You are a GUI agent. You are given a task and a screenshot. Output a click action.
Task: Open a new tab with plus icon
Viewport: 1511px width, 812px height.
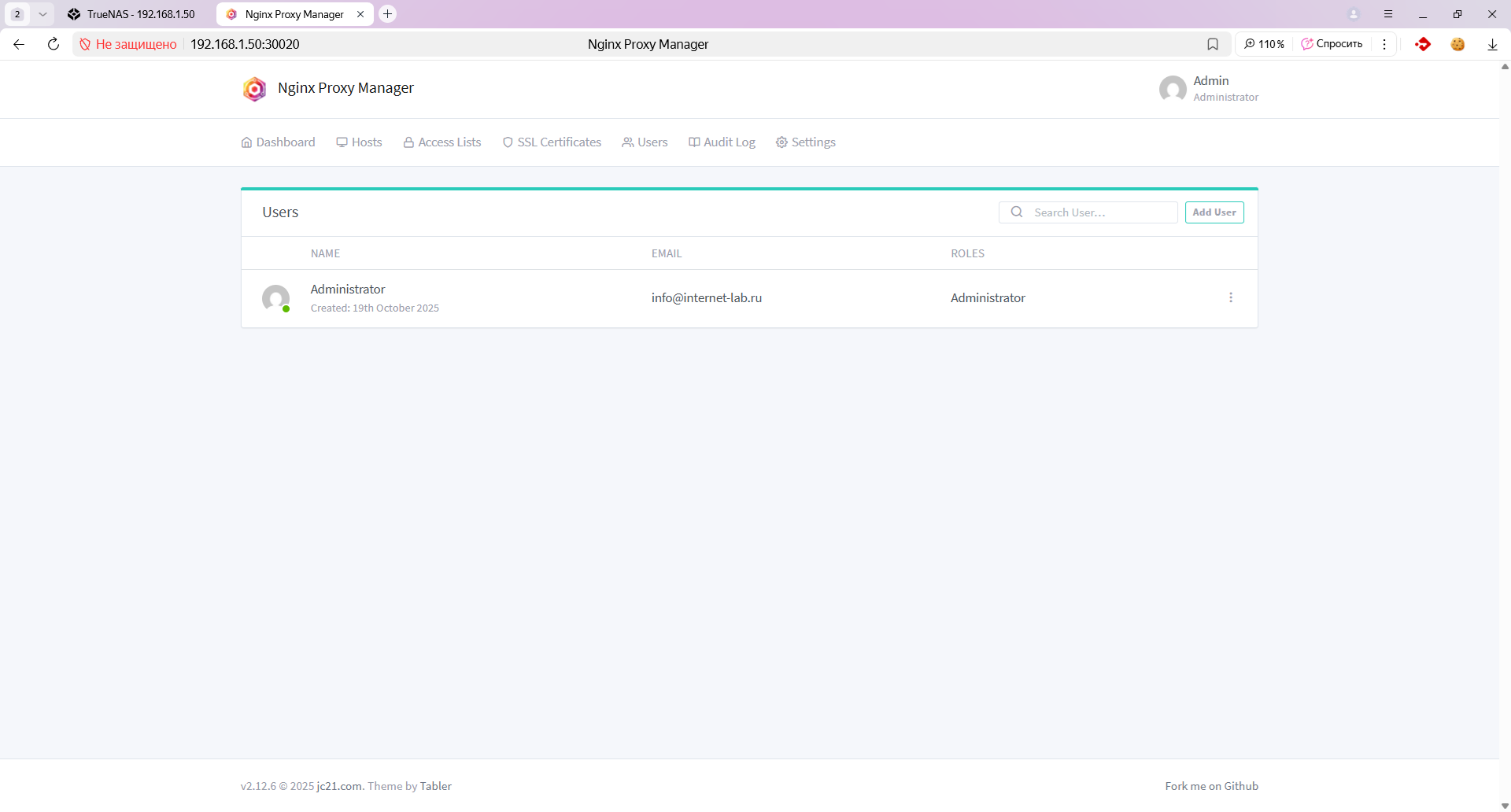click(x=387, y=14)
